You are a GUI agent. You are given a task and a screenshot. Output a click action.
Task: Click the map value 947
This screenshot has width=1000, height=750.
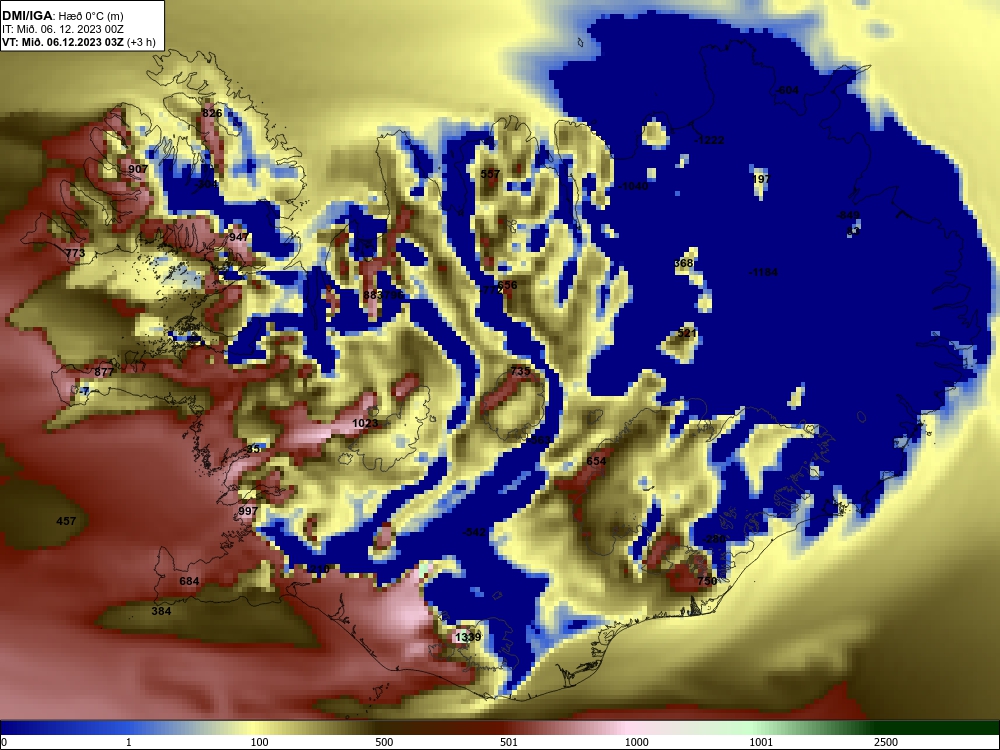pyautogui.click(x=239, y=237)
